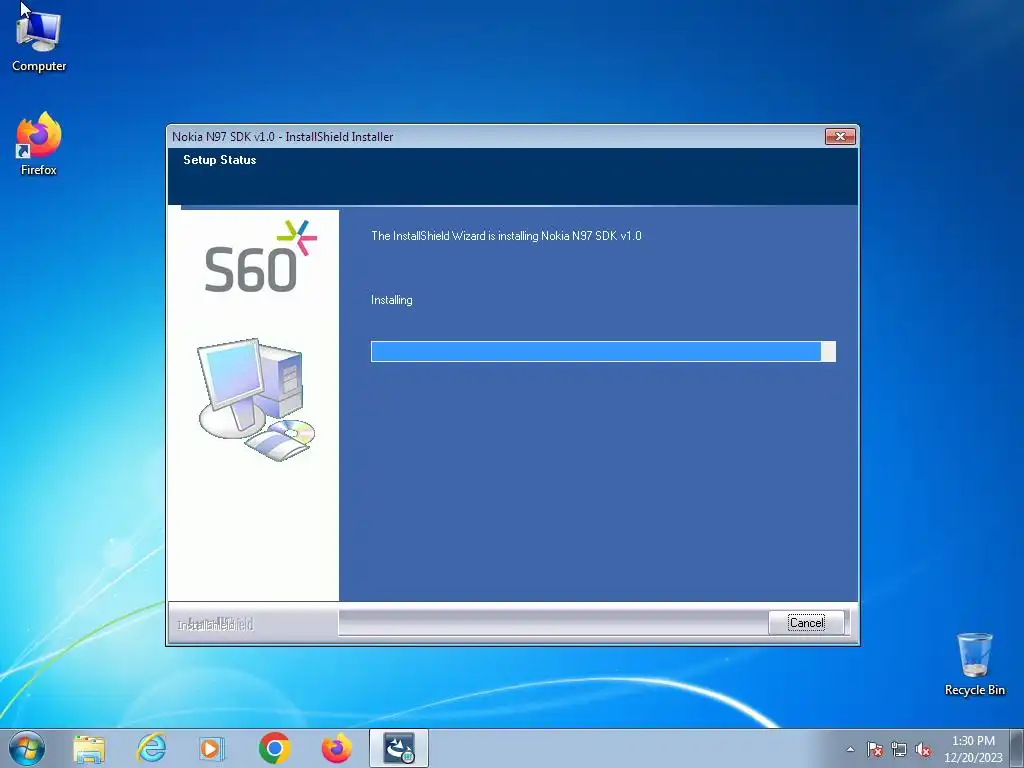Open File Explorer from the taskbar

pos(89,748)
